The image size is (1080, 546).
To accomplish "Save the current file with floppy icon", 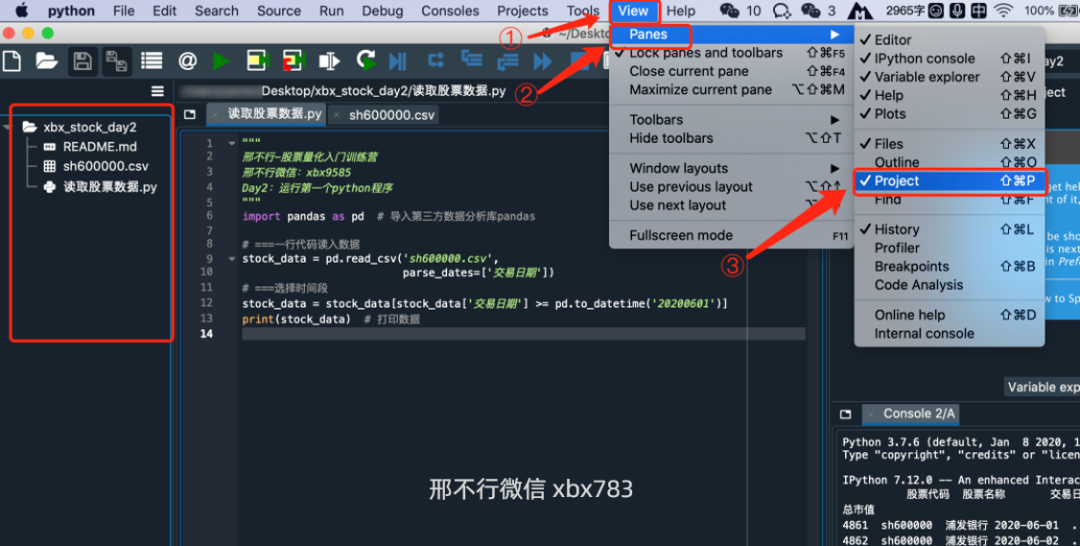I will pyautogui.click(x=82, y=61).
